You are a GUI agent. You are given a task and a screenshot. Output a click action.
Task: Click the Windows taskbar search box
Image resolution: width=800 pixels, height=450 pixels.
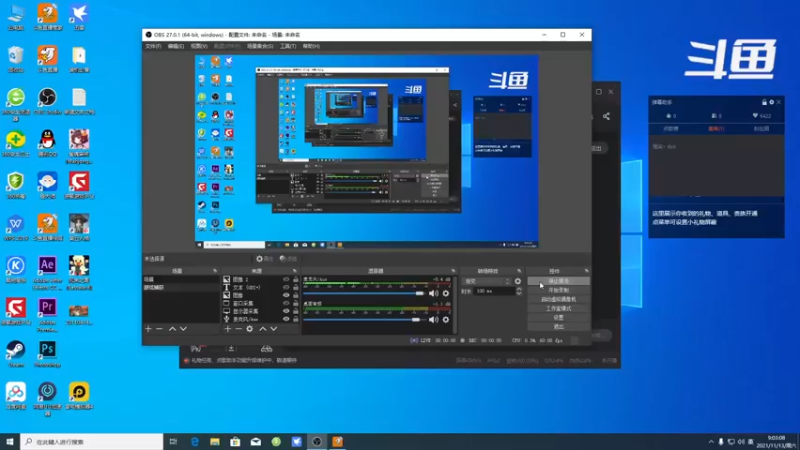92,441
